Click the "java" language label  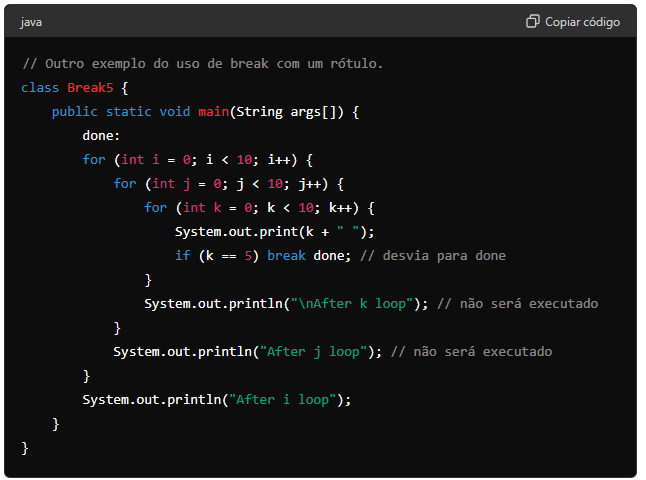pyautogui.click(x=31, y=22)
